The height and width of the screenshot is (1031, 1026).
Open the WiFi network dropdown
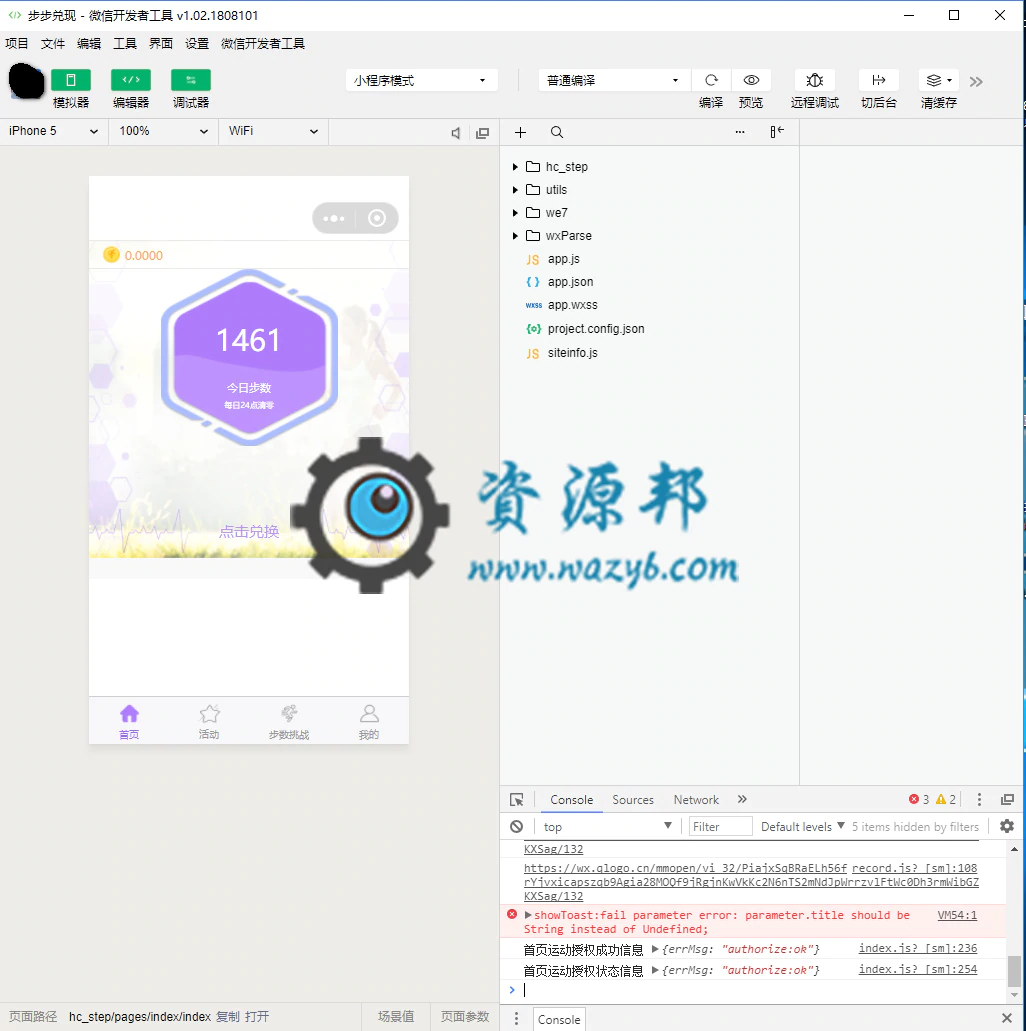click(x=273, y=132)
